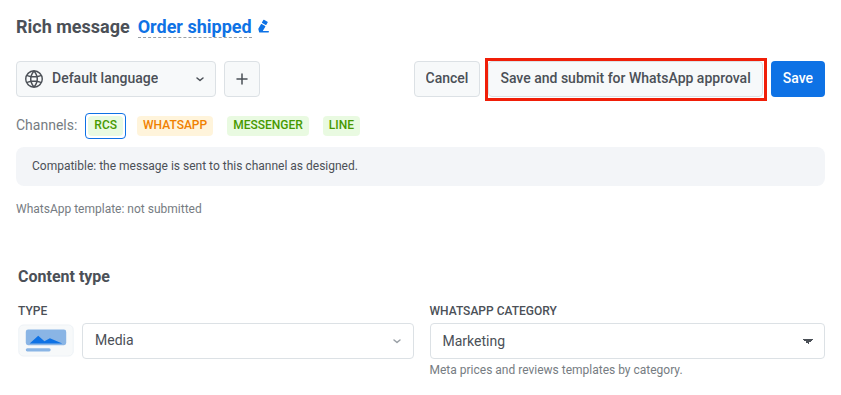Select the LINE channel tag
841x395 pixels.
click(x=341, y=126)
